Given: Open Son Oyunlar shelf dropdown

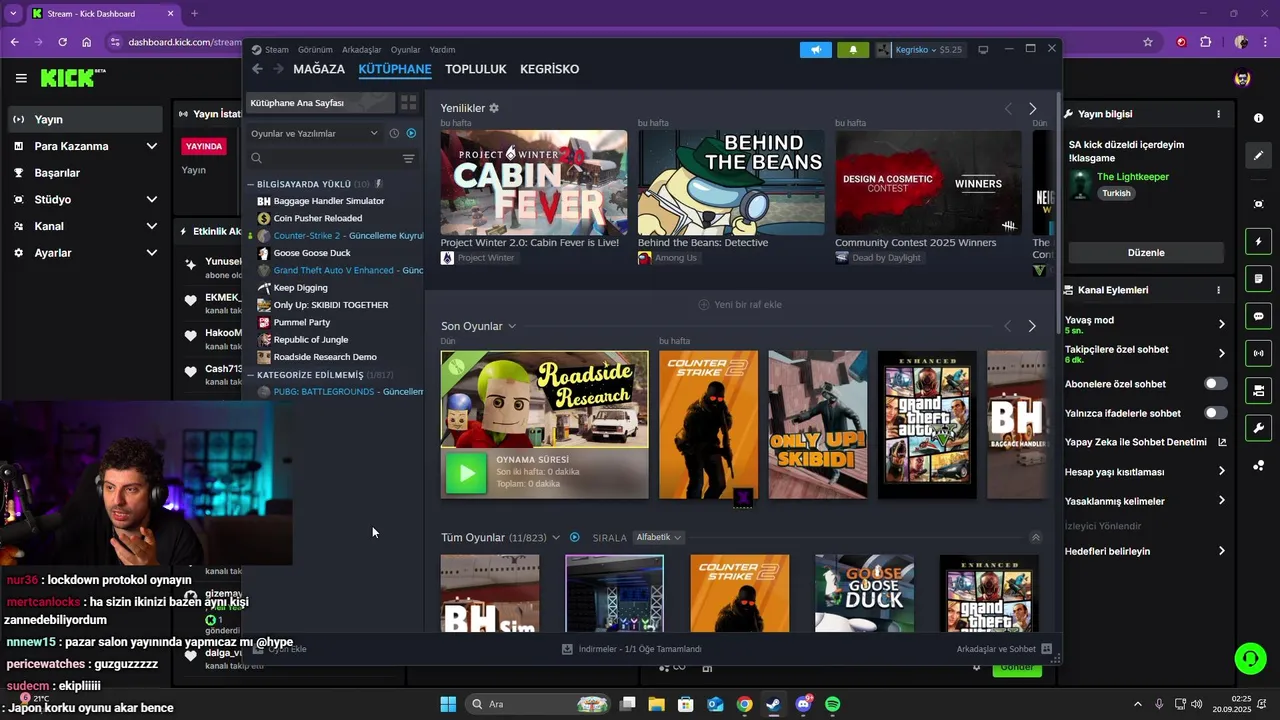Looking at the screenshot, I should (511, 326).
